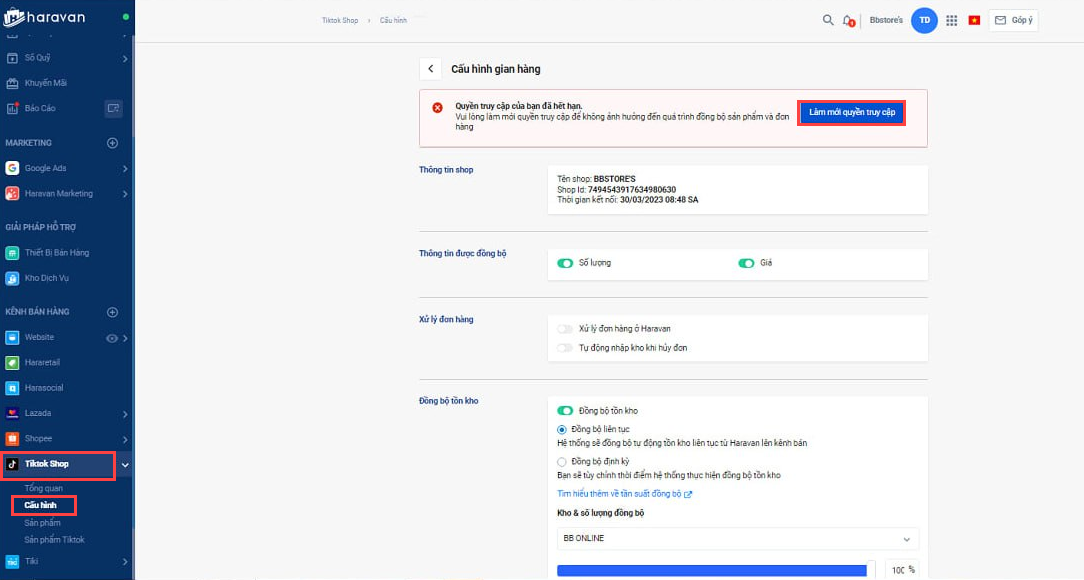This screenshot has width=1084, height=580.
Task: Toggle the Giá sync switch
Action: [746, 263]
